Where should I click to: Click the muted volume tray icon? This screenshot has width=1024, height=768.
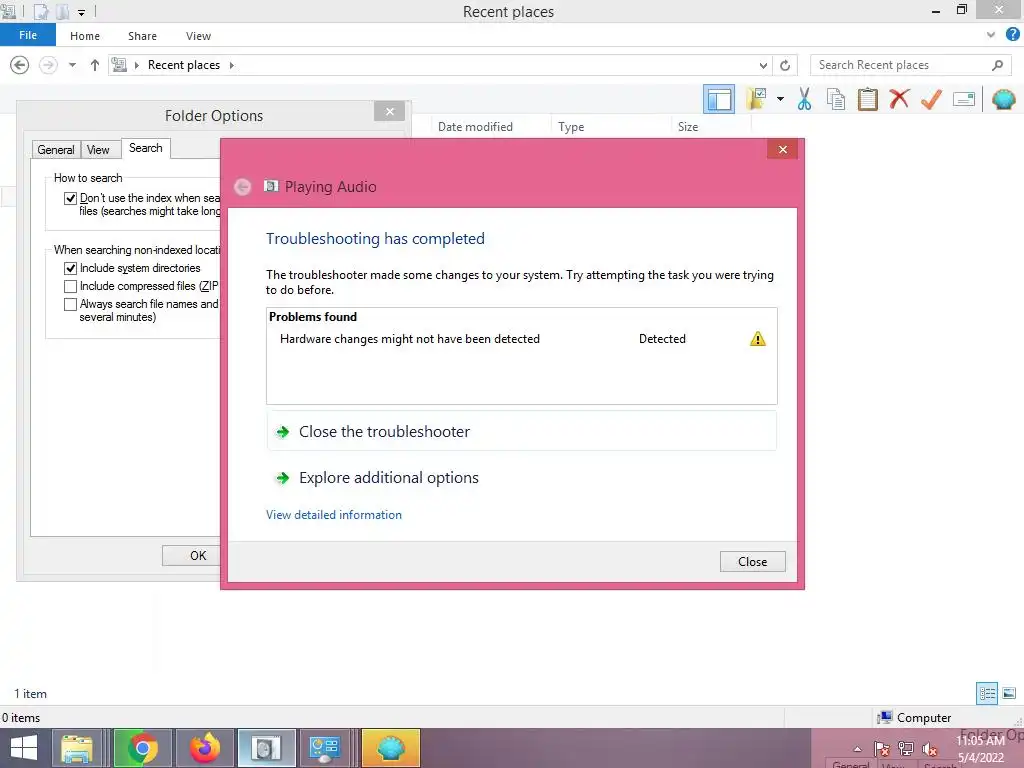point(930,749)
